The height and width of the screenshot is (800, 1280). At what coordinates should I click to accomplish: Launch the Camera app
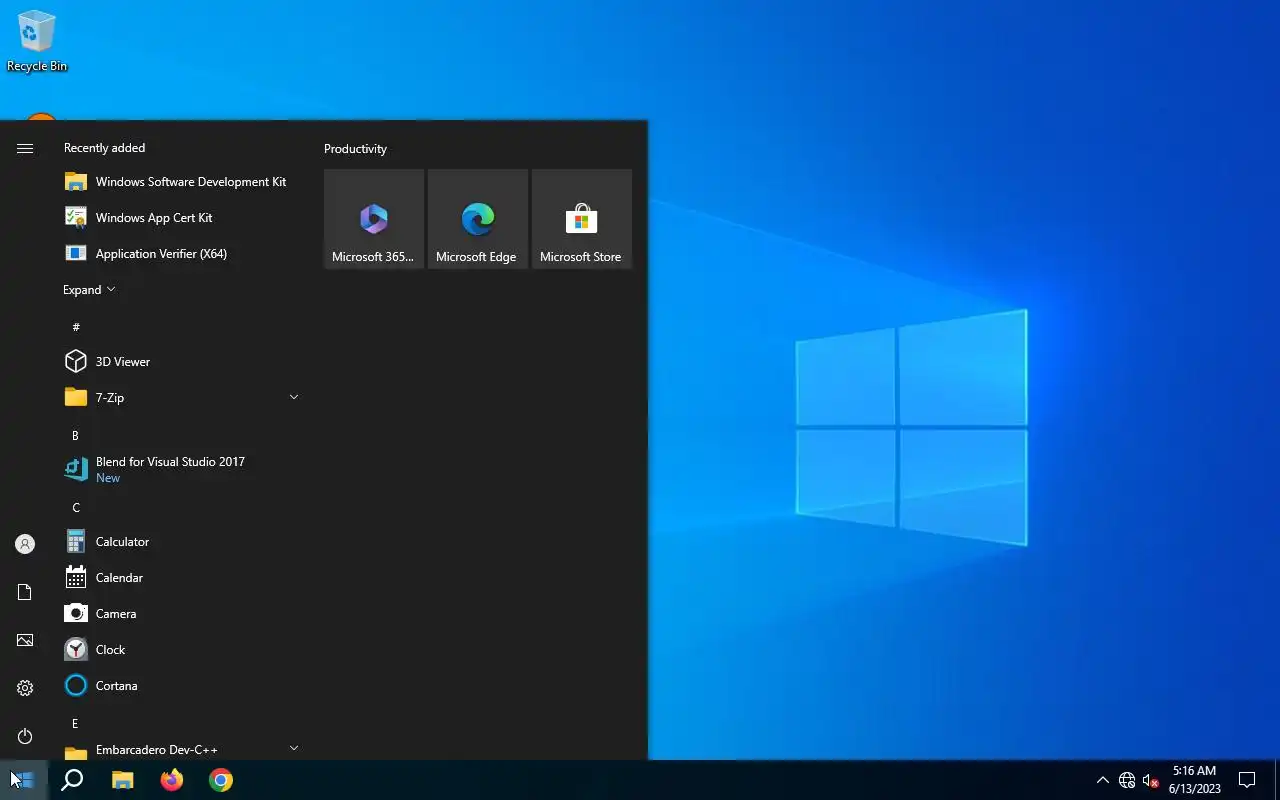(x=182, y=614)
